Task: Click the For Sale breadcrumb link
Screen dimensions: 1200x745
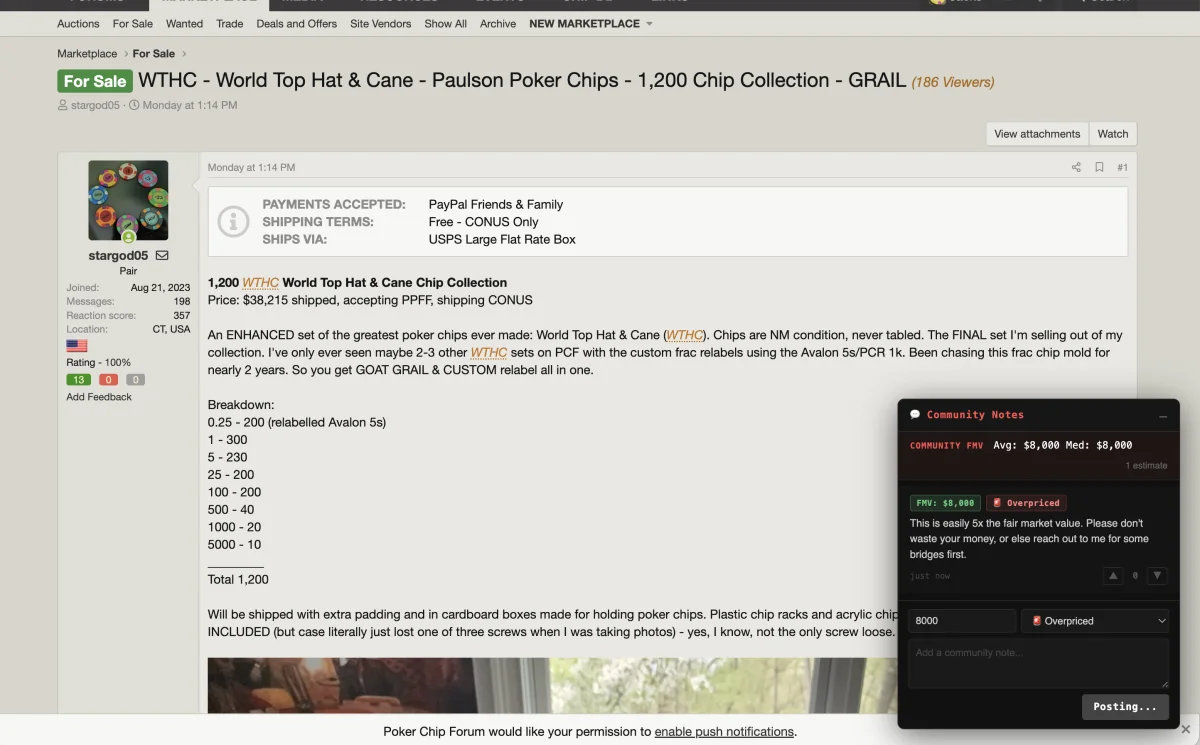Action: click(x=154, y=54)
